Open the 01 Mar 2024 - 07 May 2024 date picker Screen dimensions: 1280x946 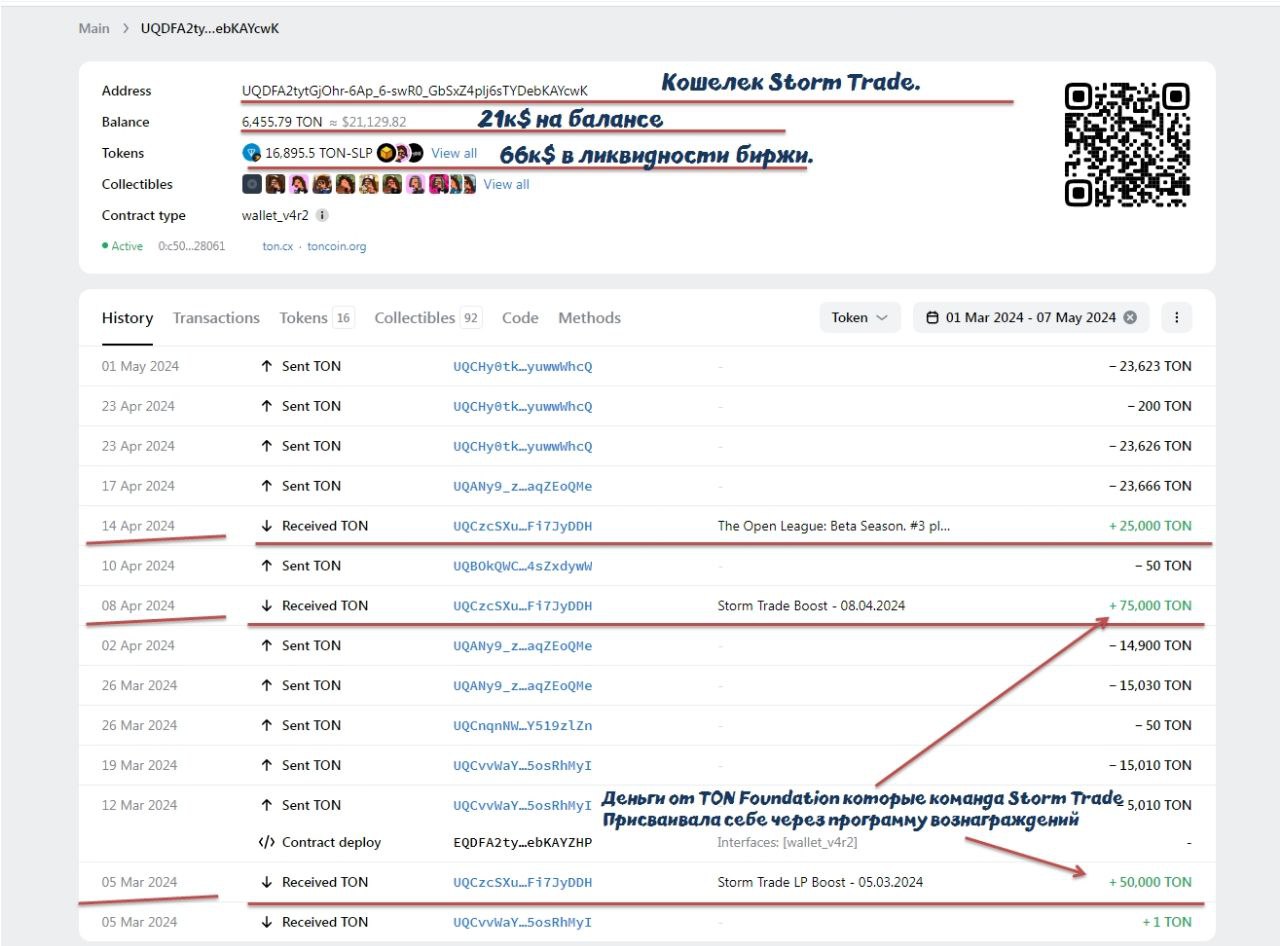point(1031,317)
